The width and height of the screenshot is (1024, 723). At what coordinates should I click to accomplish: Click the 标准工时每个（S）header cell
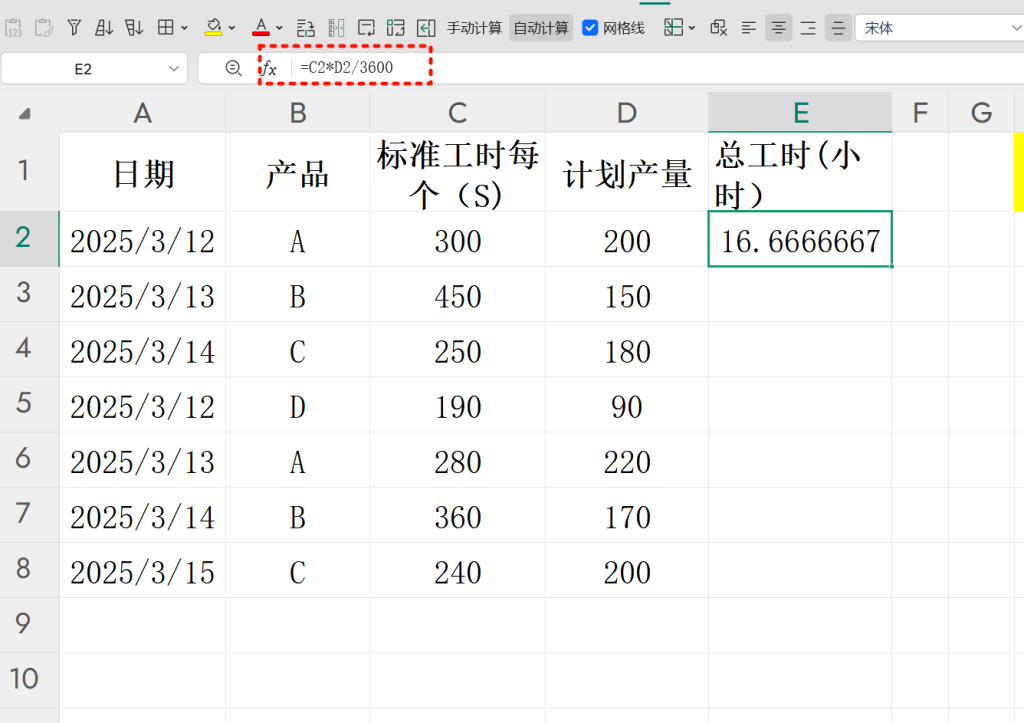(457, 172)
